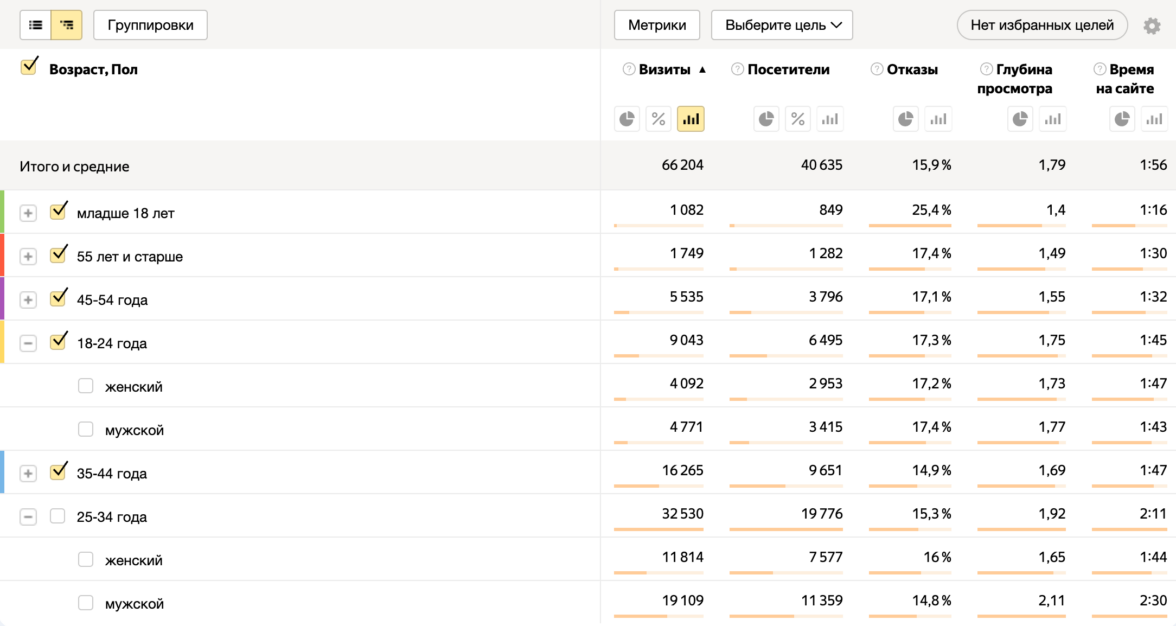Sort table by Отказы column header
The height and width of the screenshot is (626, 1176).
912,70
